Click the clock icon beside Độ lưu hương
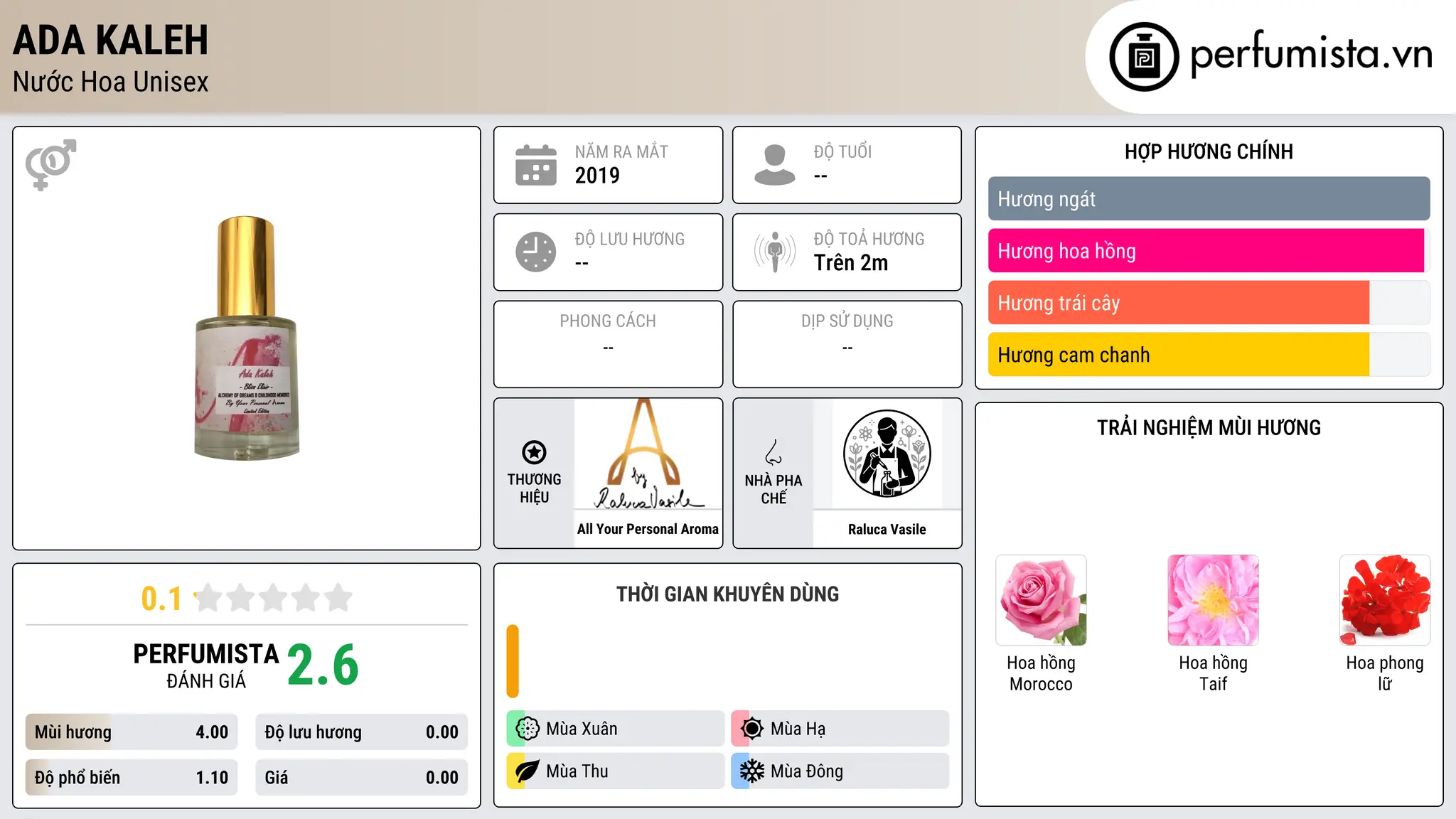Screen dimensions: 1456x819 [x=535, y=252]
